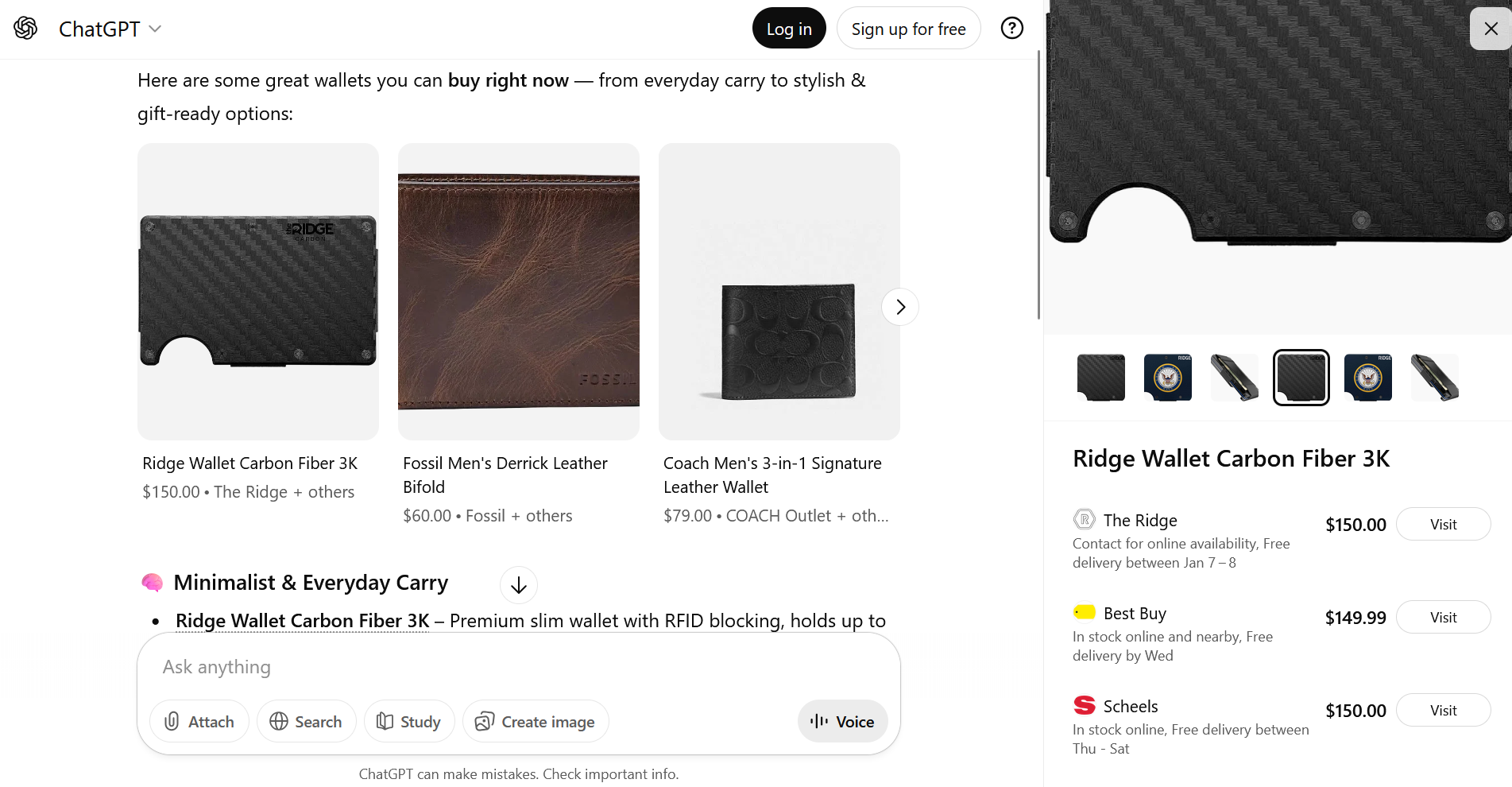Start Voice mode
This screenshot has width=1512, height=787.
[842, 721]
